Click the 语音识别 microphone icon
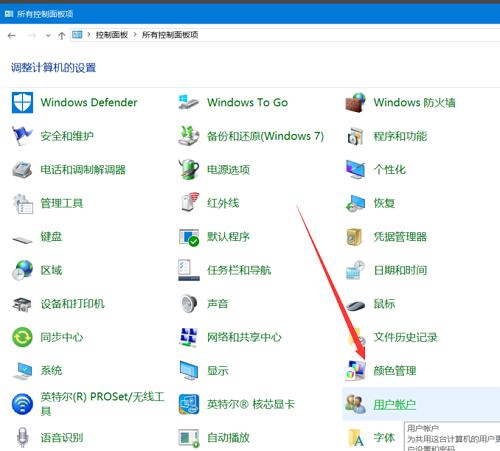The width and height of the screenshot is (500, 451). point(22,438)
